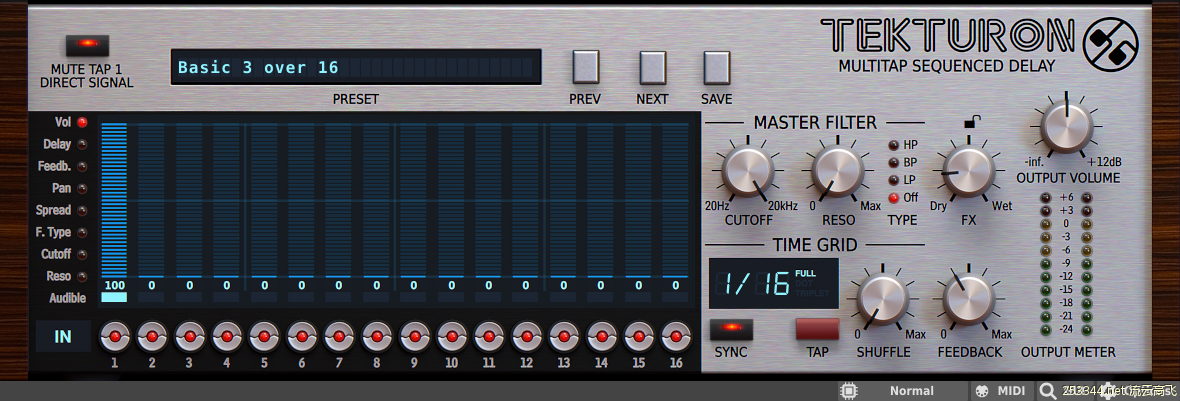
Task: Select BP filter type
Action: [894, 162]
